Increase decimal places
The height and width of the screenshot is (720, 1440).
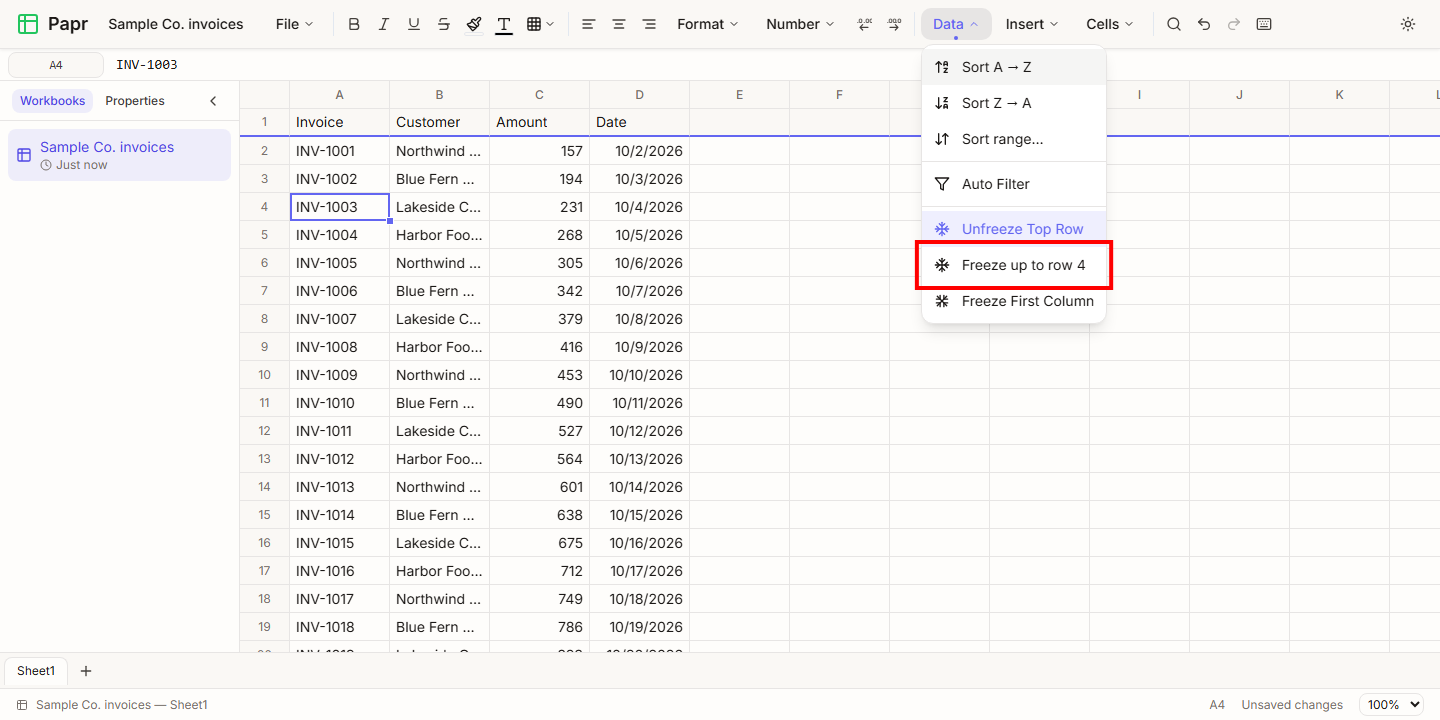[894, 24]
